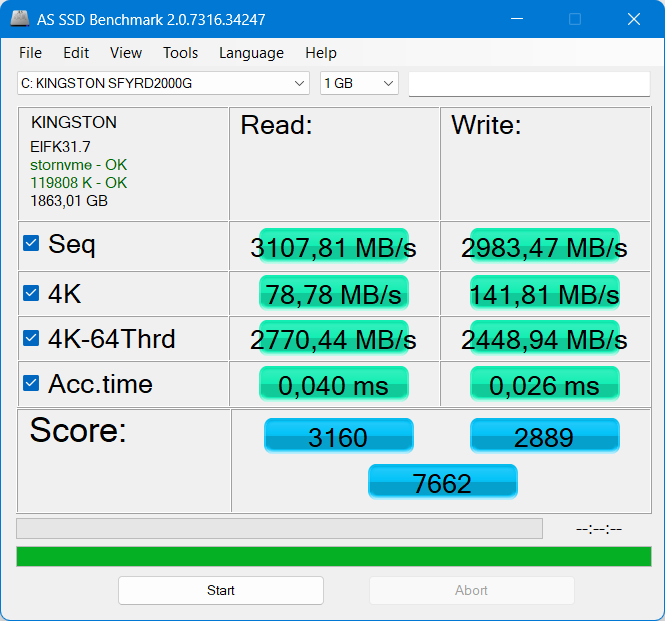Open the File menu

pyautogui.click(x=31, y=53)
